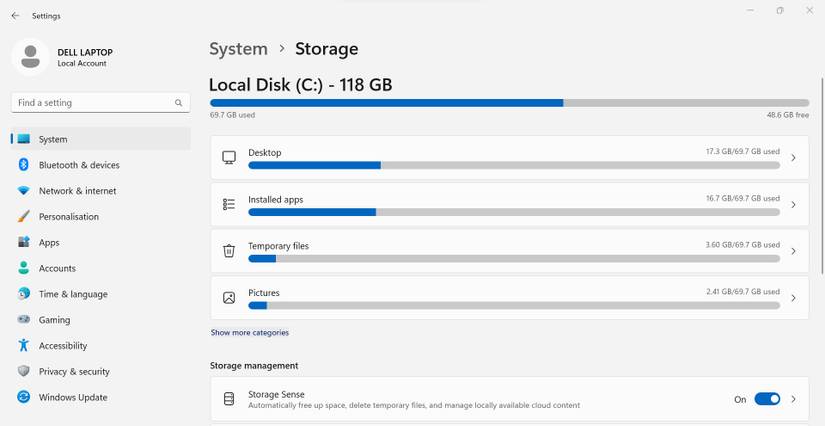The width and height of the screenshot is (825, 426).
Task: Click the Temporary files trash bin icon
Action: [x=229, y=251]
